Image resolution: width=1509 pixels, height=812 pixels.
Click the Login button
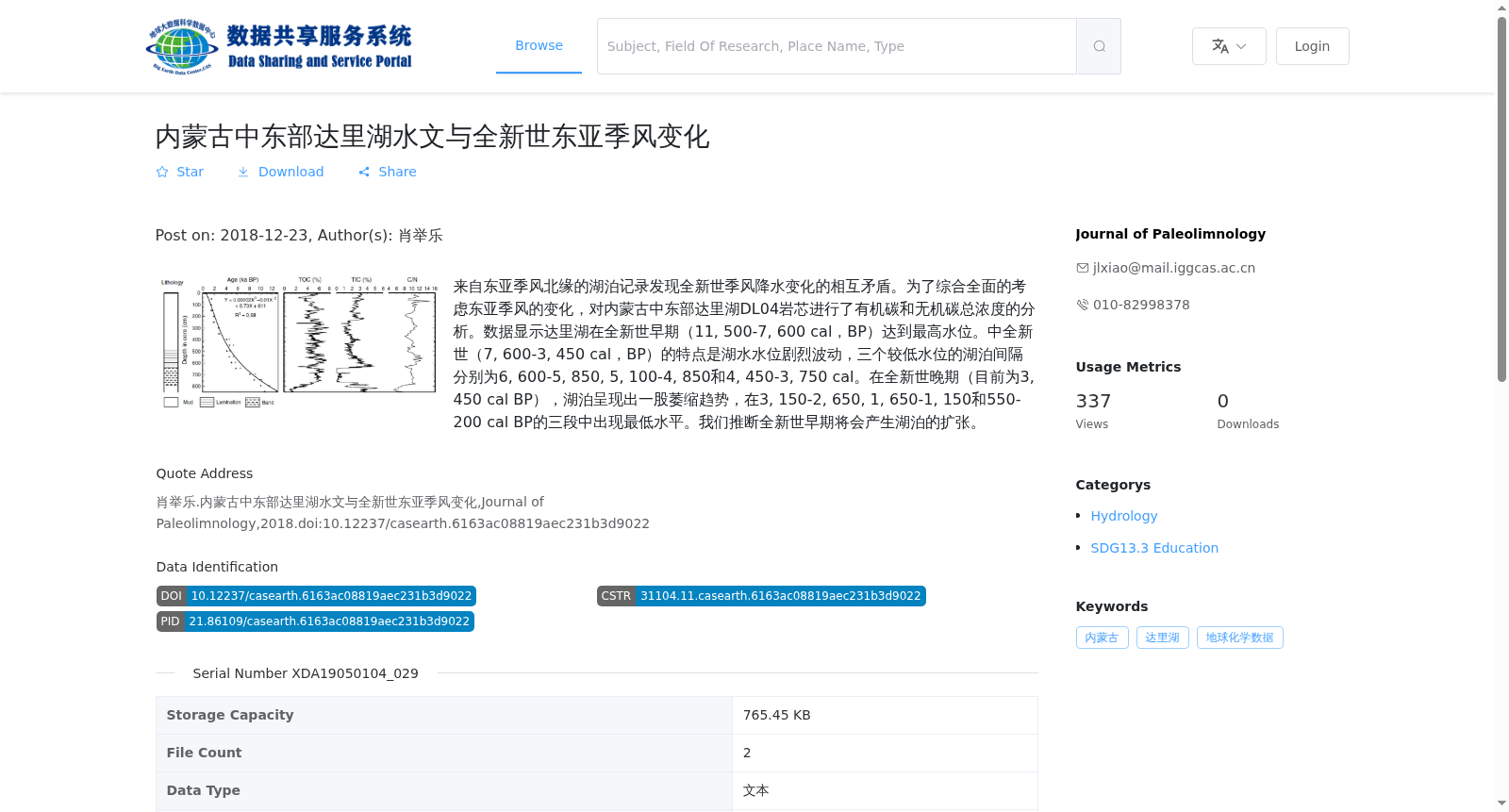(1312, 46)
